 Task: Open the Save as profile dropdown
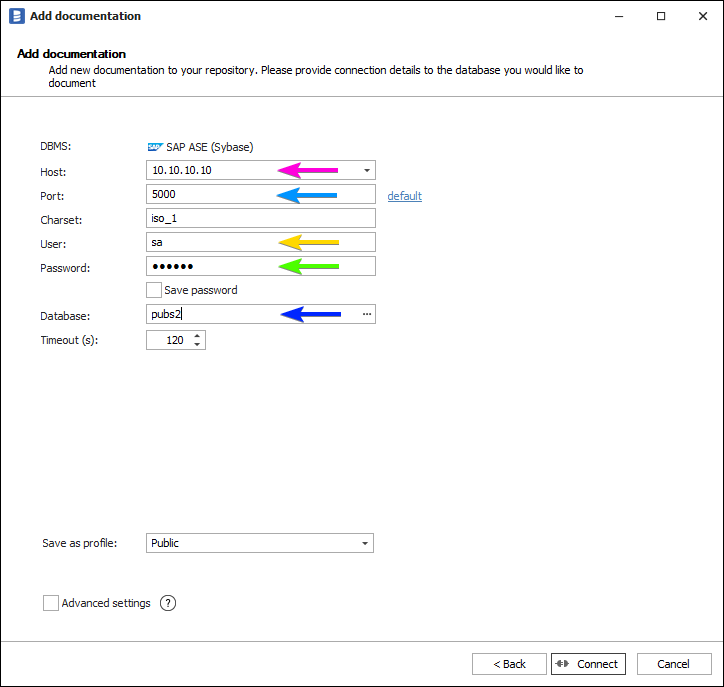tap(364, 543)
